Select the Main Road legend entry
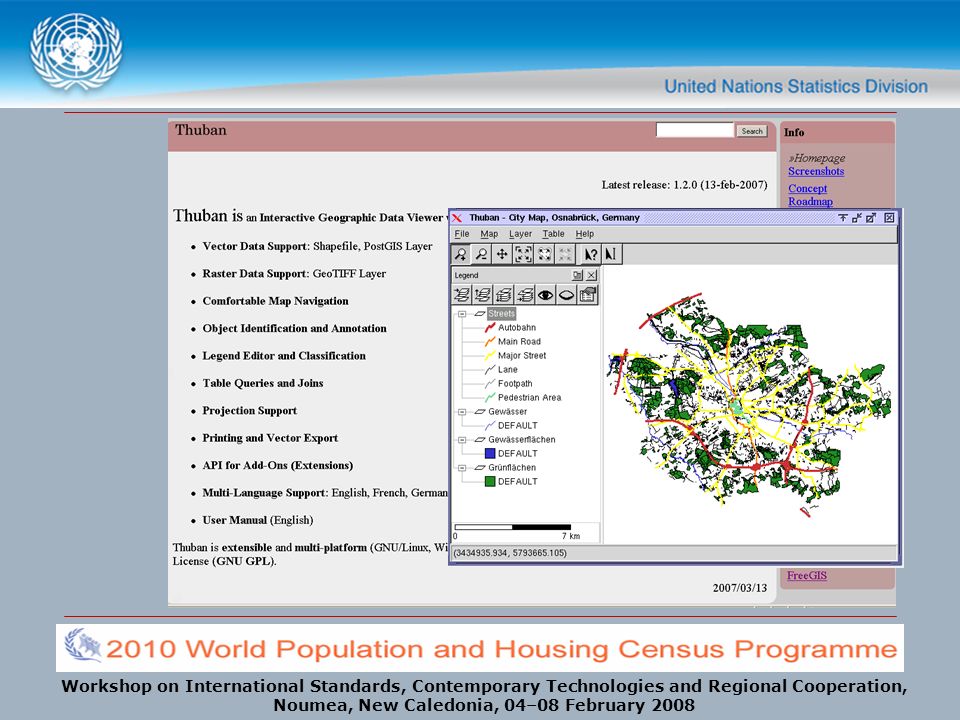The width and height of the screenshot is (960, 720). [519, 342]
